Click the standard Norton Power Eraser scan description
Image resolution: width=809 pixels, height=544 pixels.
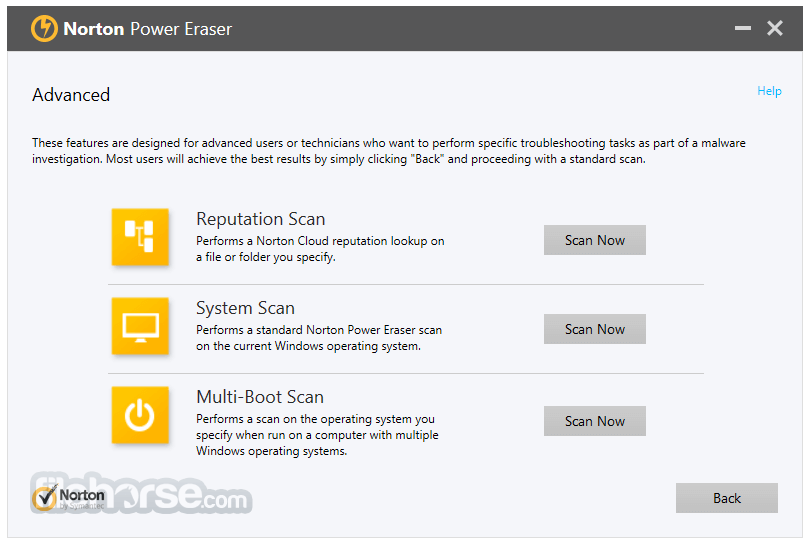coord(319,338)
